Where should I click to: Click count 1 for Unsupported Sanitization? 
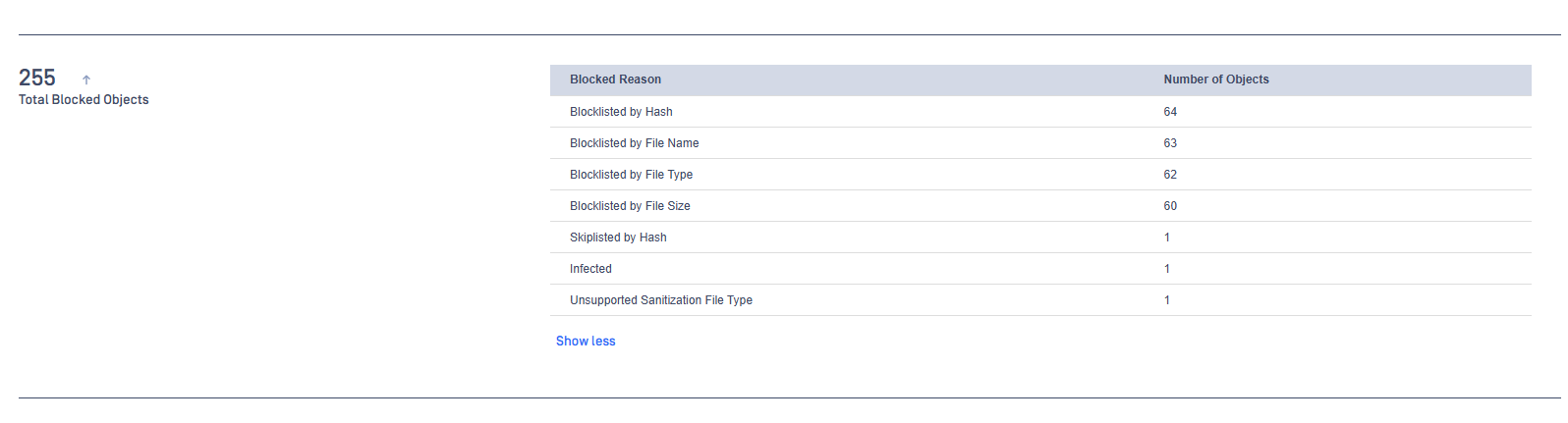pos(1167,300)
